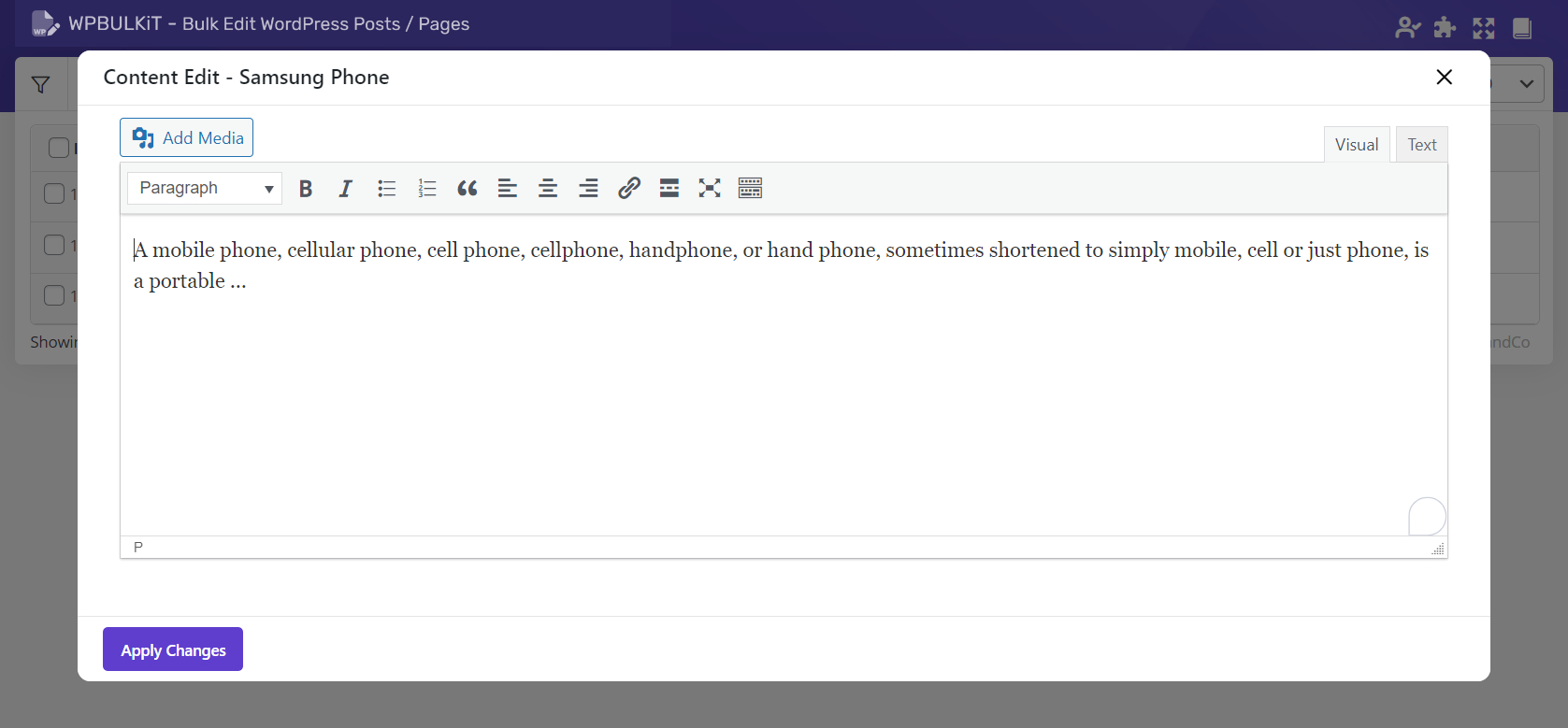This screenshot has width=1568, height=728.
Task: Toggle the extra toolbar row
Action: pos(750,189)
